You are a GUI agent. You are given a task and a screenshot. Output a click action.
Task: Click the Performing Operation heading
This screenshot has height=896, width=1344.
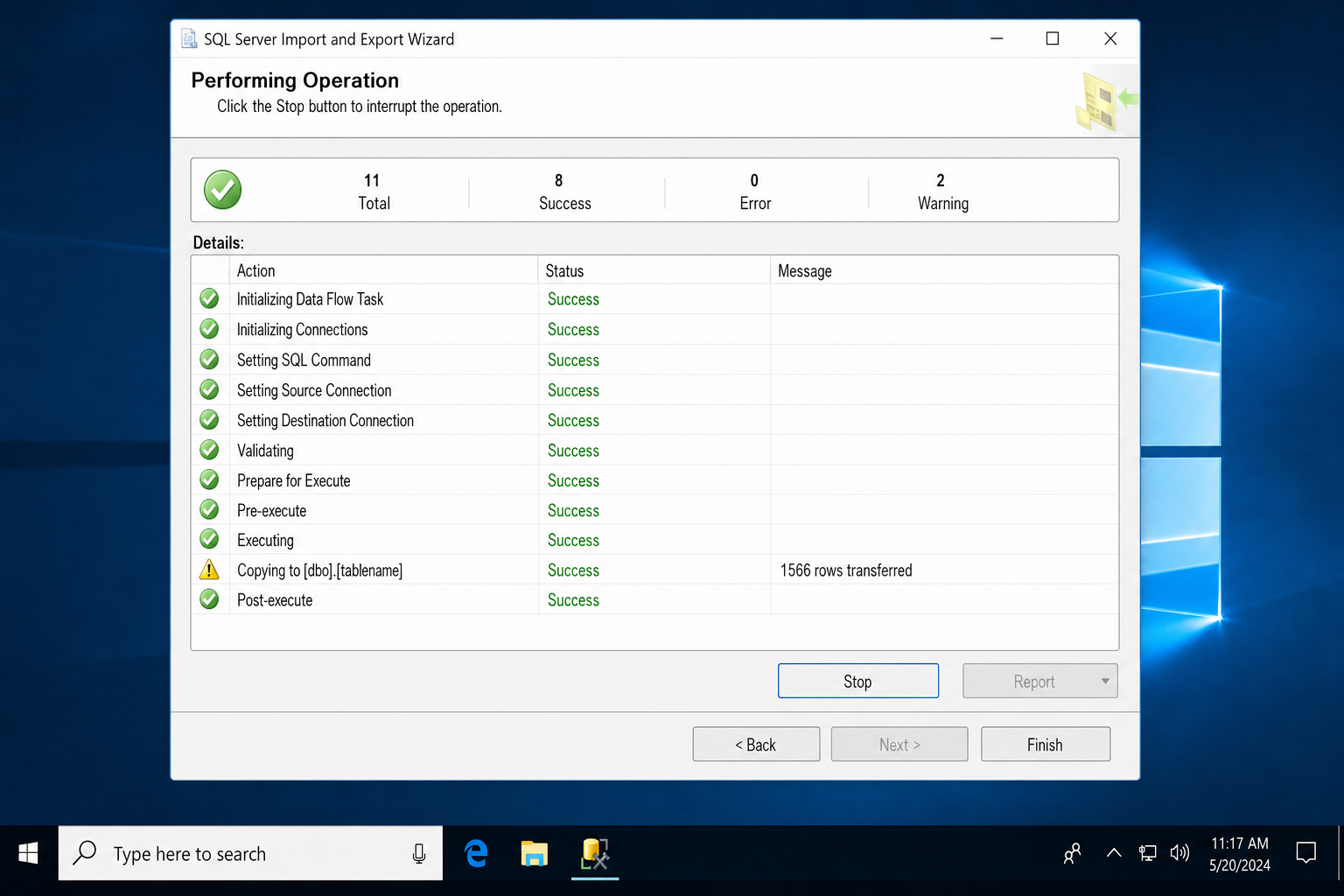point(295,80)
